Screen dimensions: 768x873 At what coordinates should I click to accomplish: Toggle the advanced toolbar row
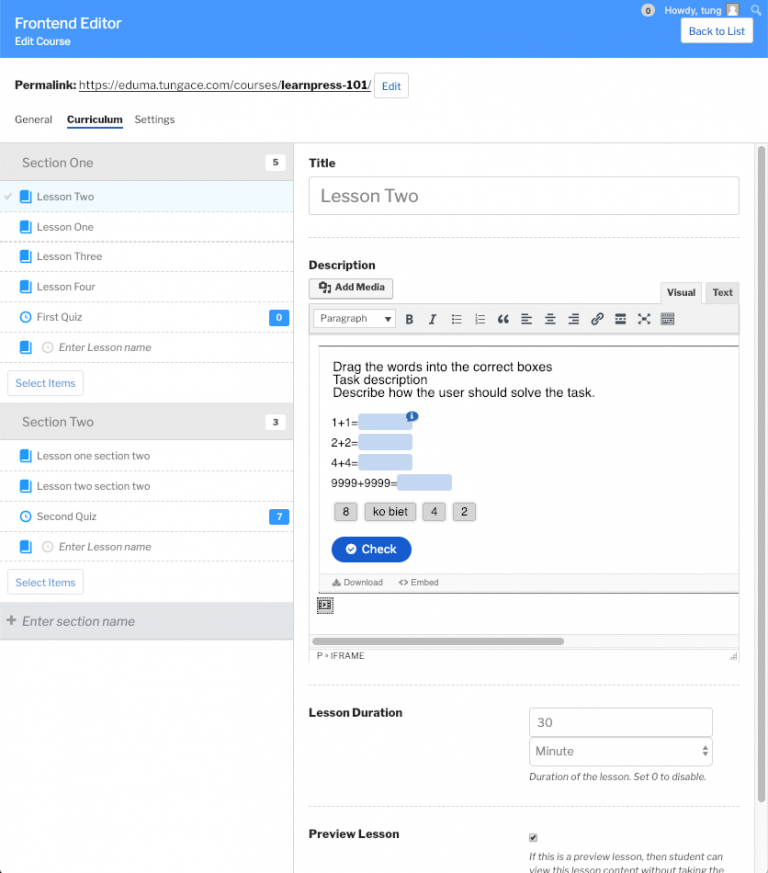(x=668, y=319)
